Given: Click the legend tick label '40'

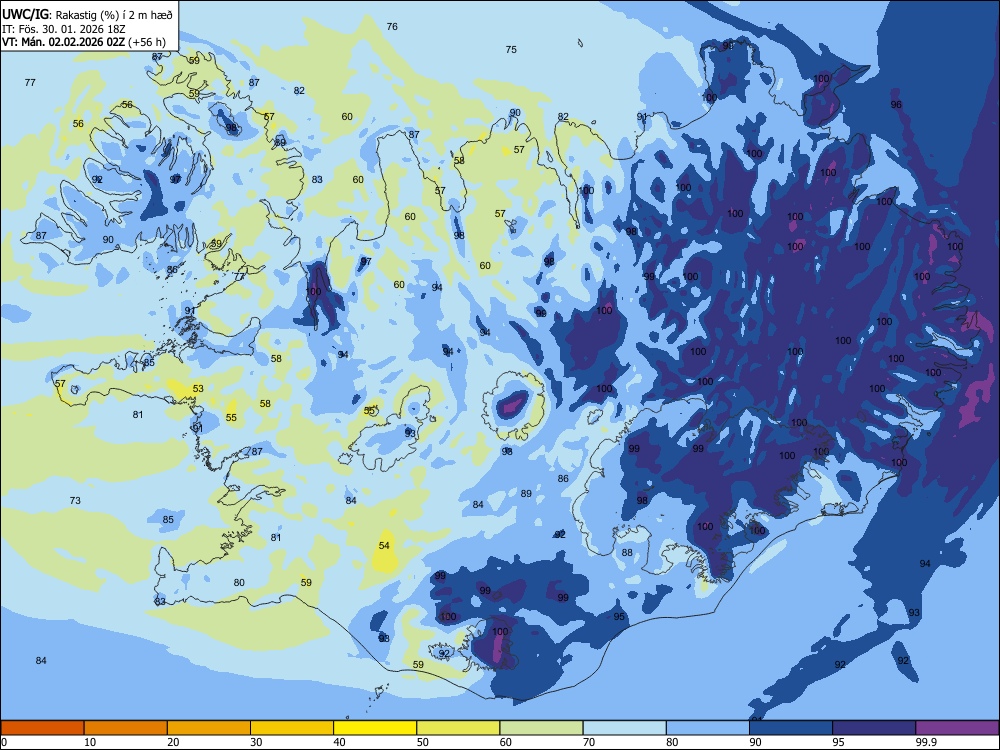Looking at the screenshot, I should click(340, 742).
